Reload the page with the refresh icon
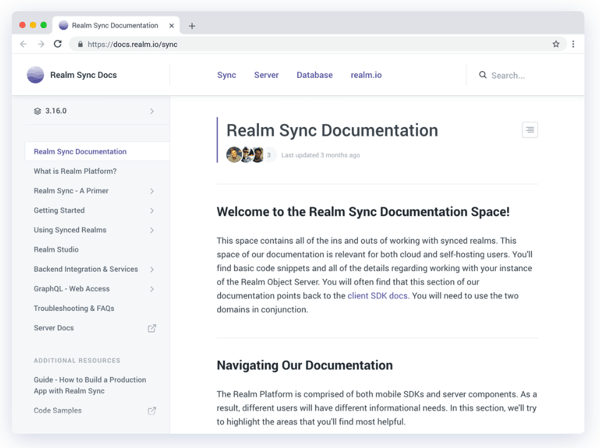Image resolution: width=600 pixels, height=448 pixels. (x=58, y=44)
